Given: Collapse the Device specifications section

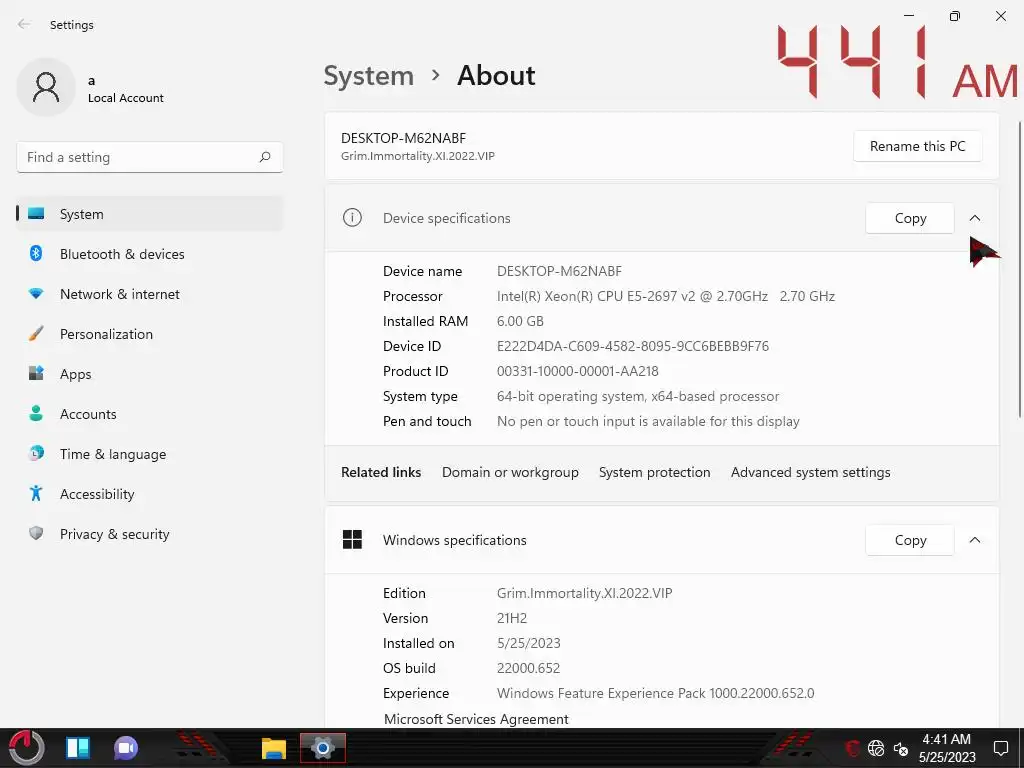Looking at the screenshot, I should (x=974, y=218).
